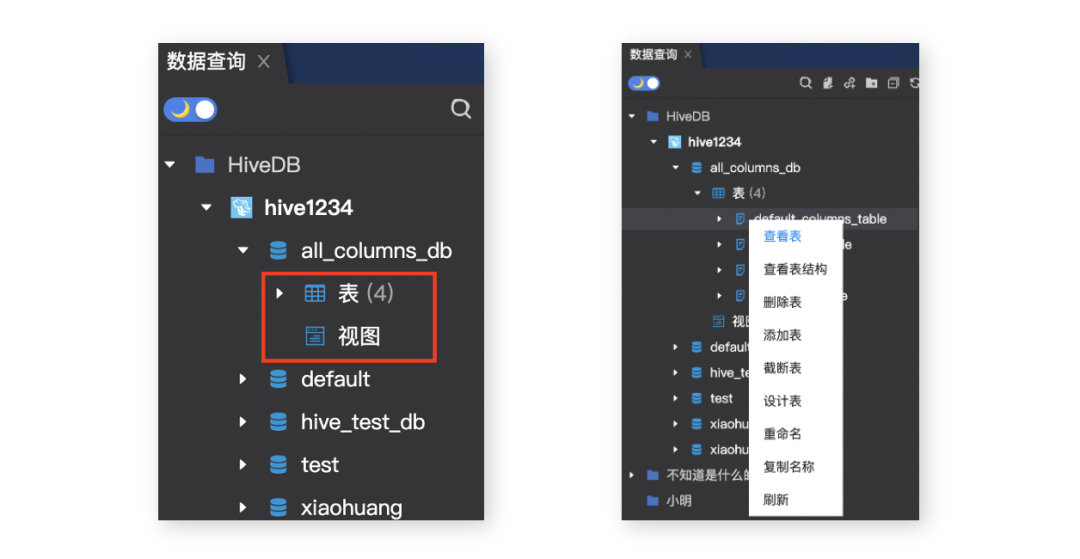1080x559 pixels.
Task: Click 复制名称 in the context menu
Action: 789,467
